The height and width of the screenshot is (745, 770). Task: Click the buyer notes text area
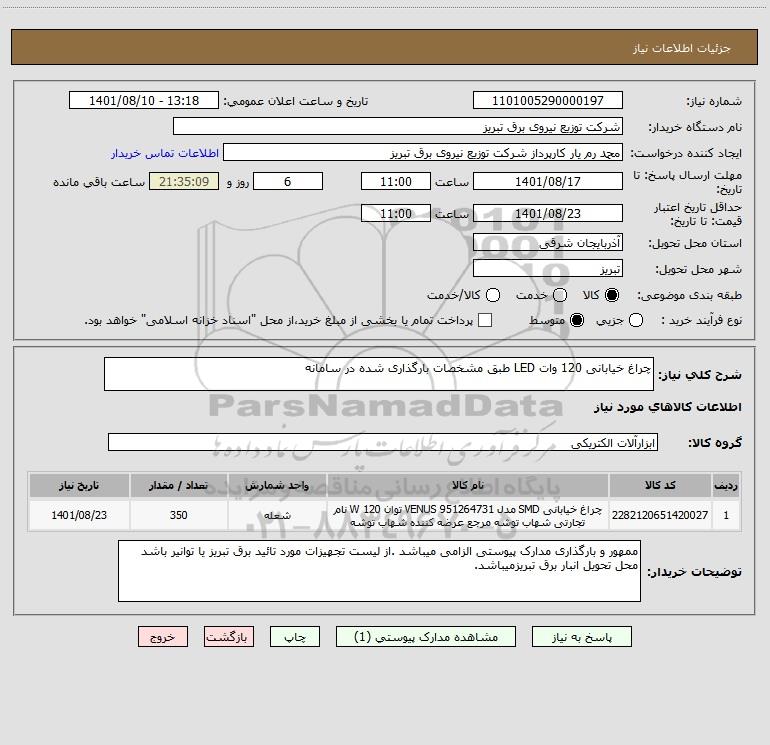coord(379,571)
